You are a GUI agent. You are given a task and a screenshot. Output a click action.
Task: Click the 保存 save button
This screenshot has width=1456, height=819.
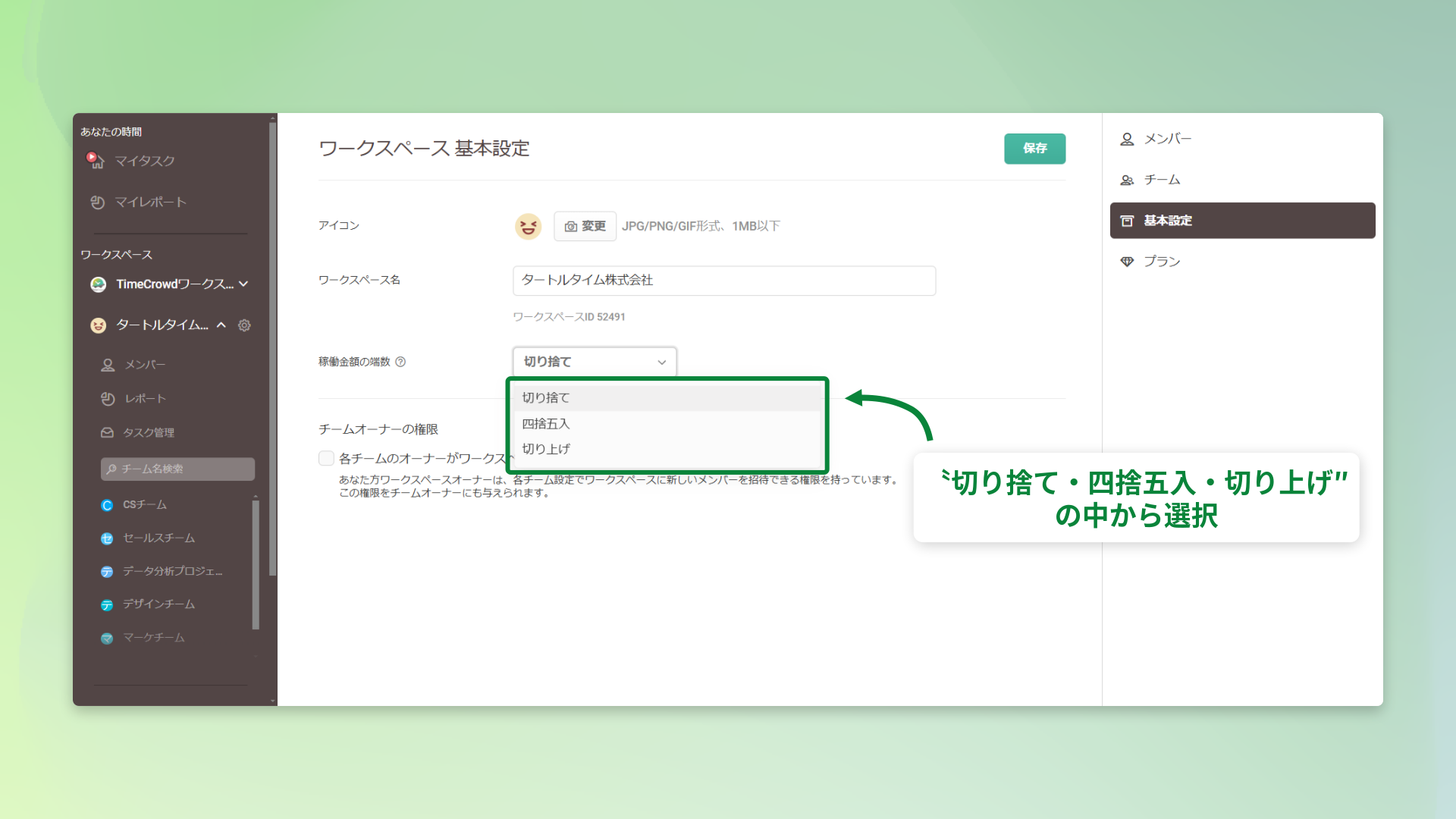[x=1034, y=149]
